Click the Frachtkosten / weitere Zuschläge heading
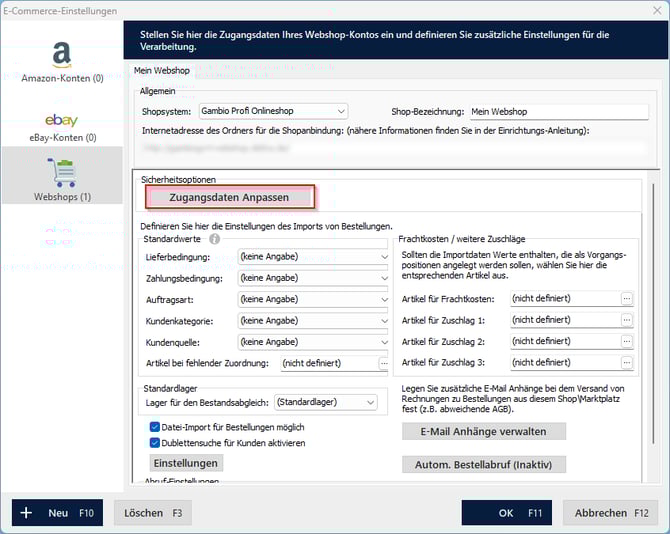Screen dimensions: 670x534 (x=461, y=239)
